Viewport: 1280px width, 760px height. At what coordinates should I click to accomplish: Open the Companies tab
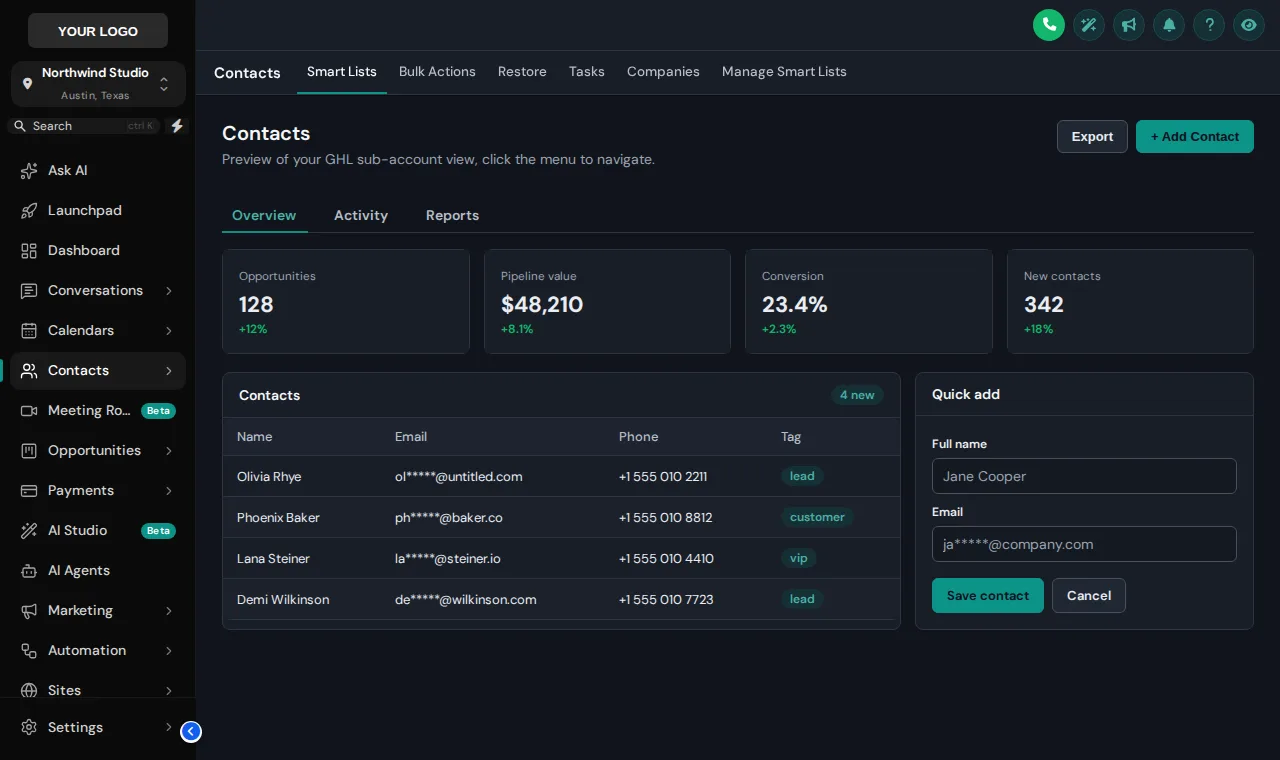663,72
